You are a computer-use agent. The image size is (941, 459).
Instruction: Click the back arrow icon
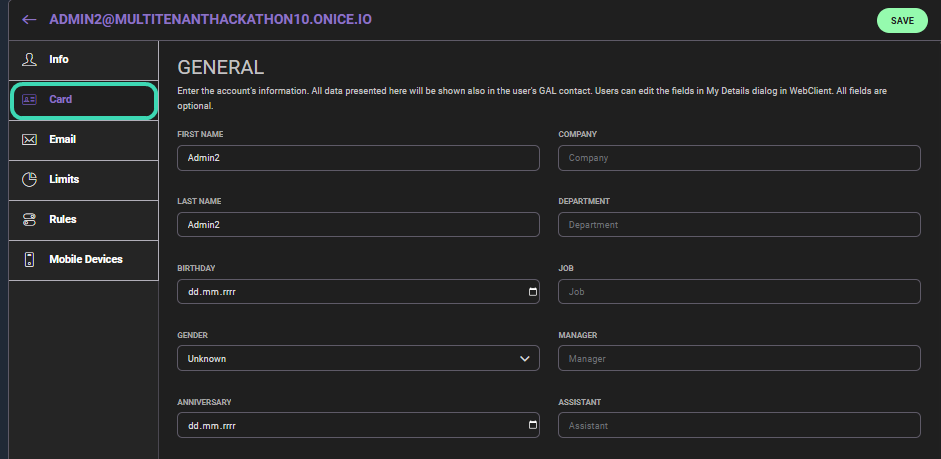click(29, 20)
